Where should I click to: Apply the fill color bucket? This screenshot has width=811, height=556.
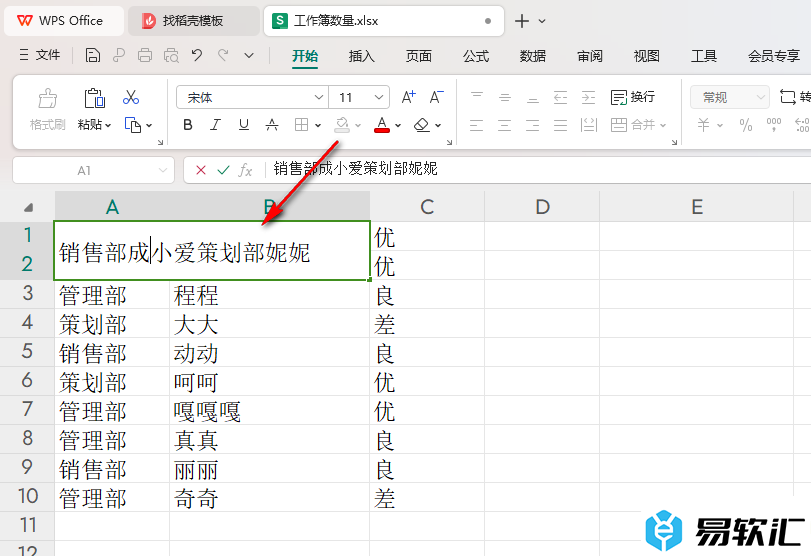342,125
